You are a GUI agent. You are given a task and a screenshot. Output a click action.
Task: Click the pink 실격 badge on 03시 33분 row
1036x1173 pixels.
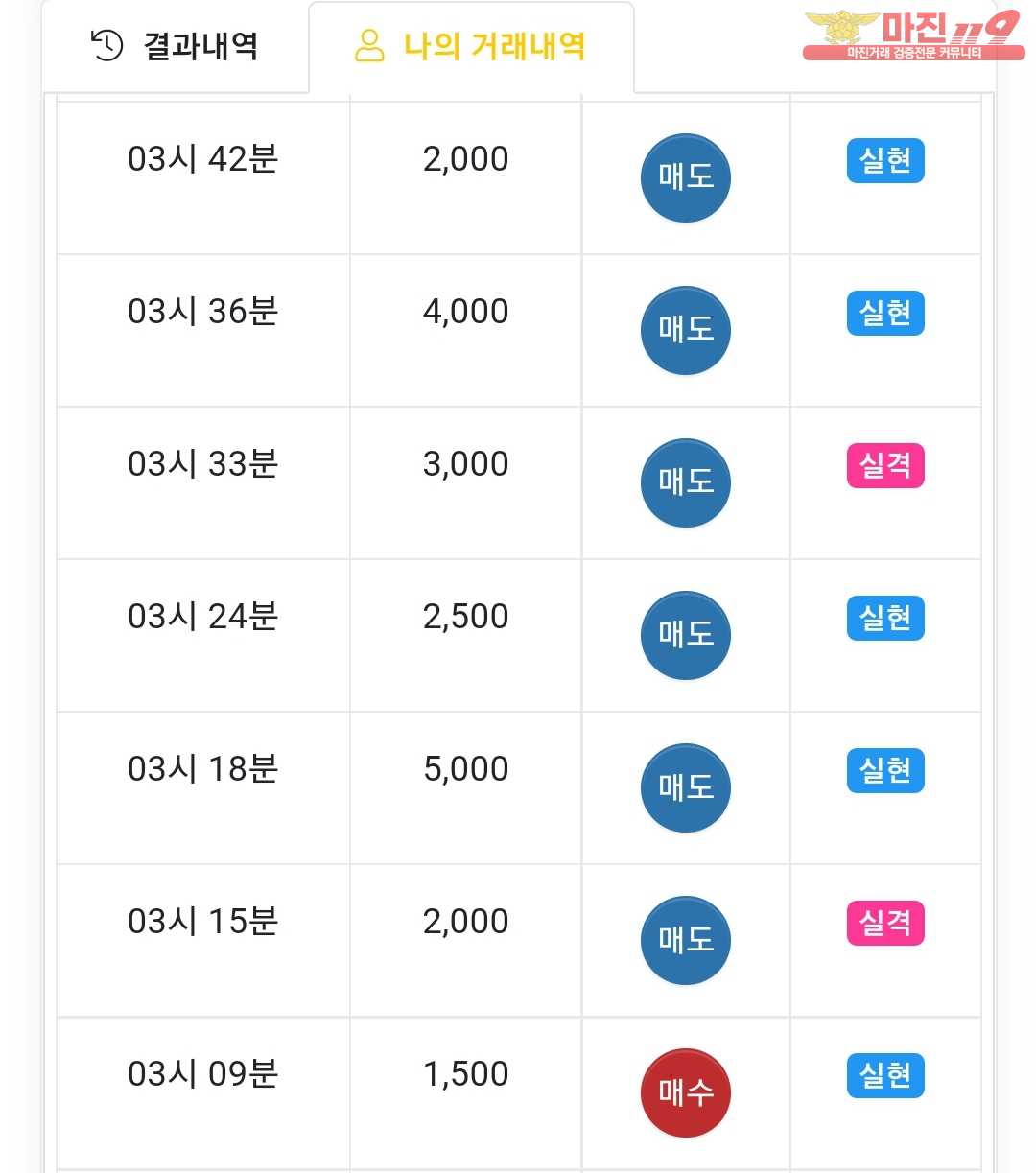[884, 466]
